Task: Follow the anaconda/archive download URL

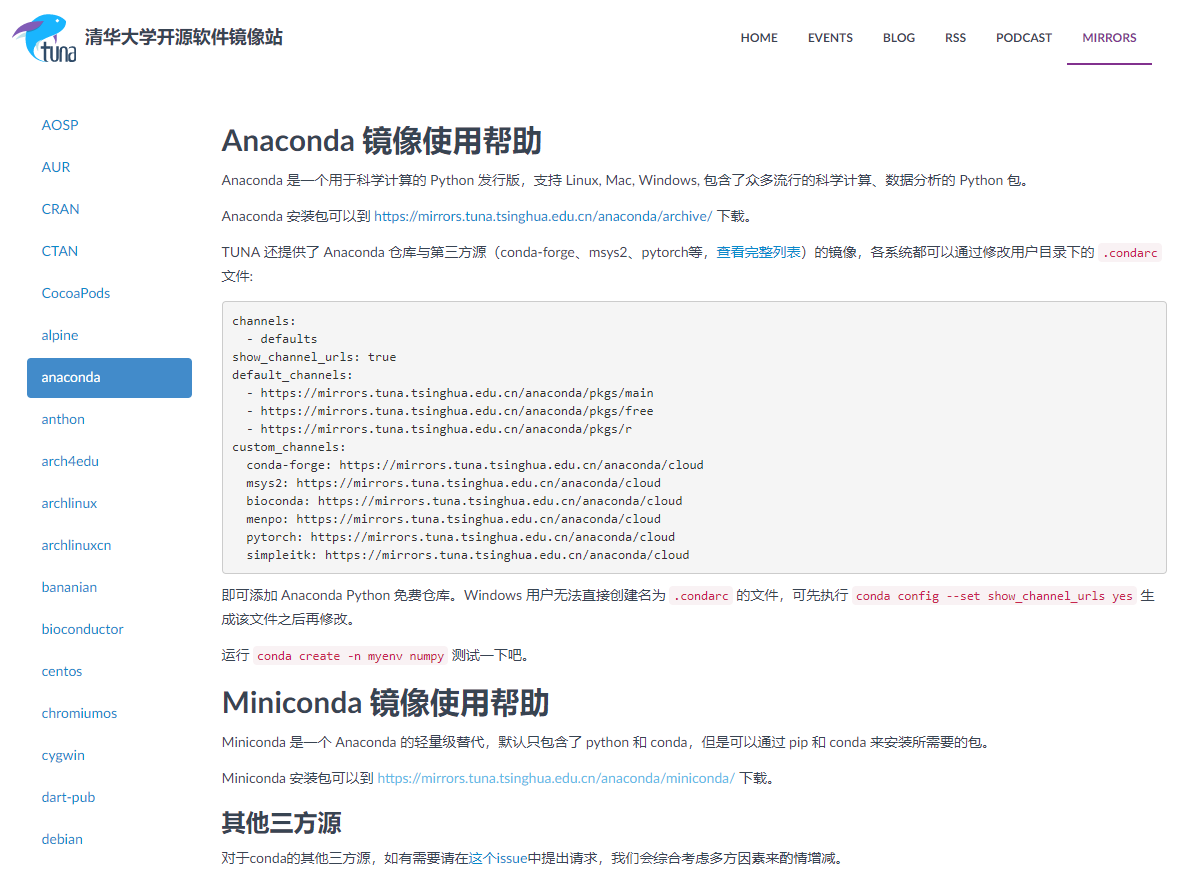Action: click(x=543, y=216)
